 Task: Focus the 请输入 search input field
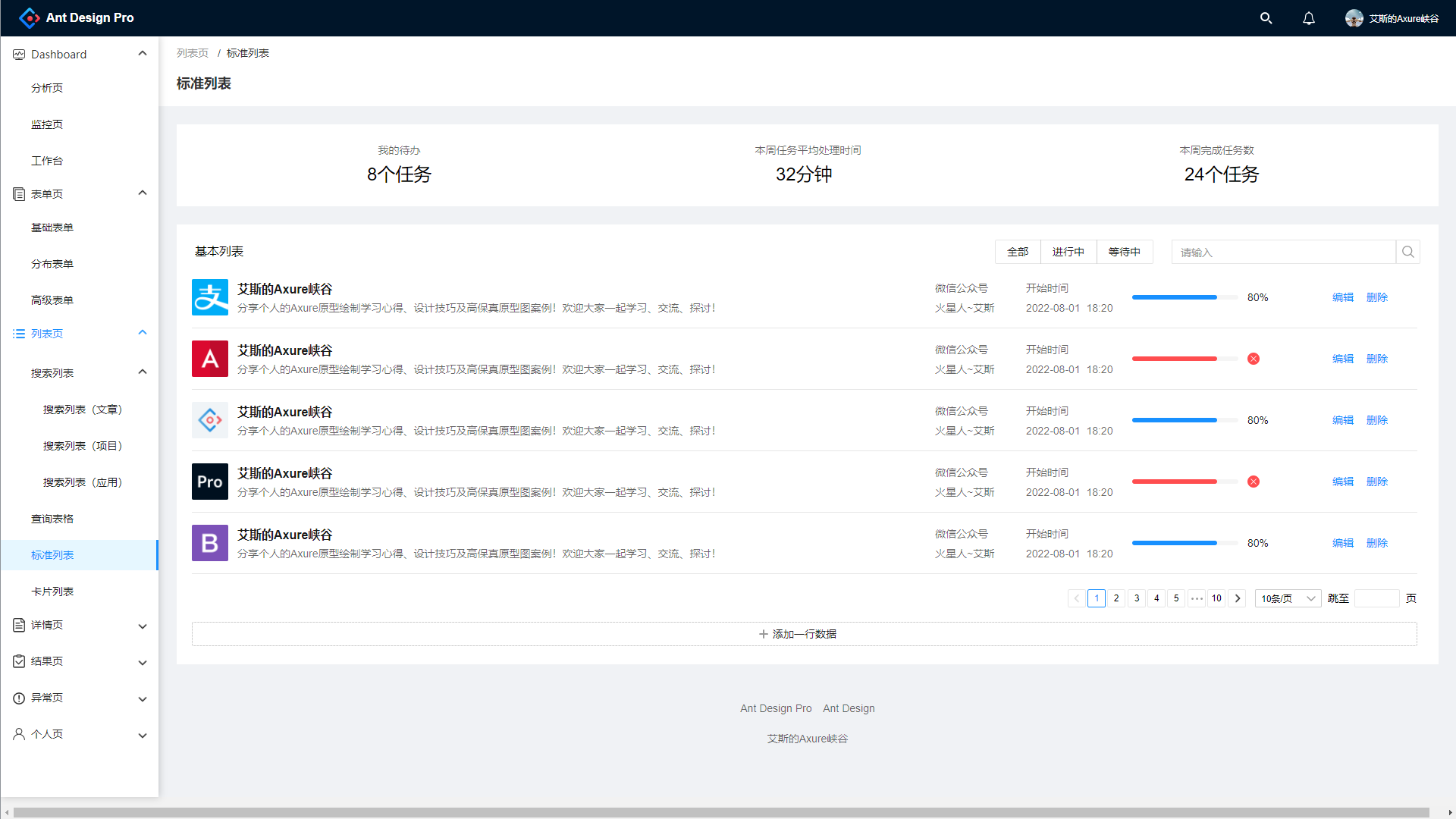[x=1284, y=252]
